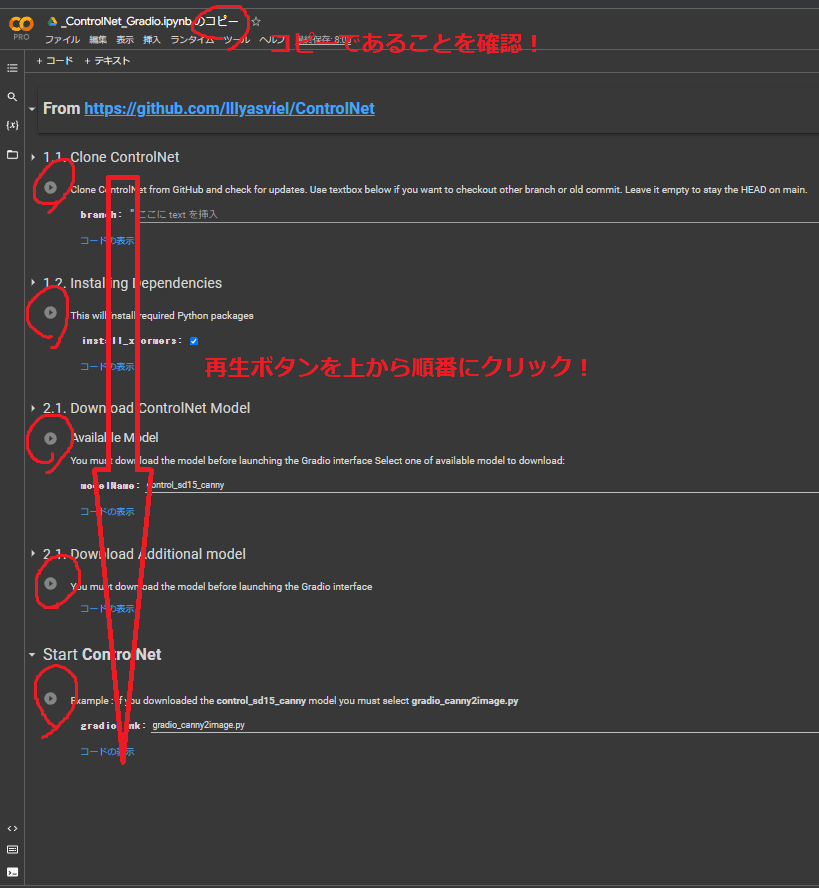Open the search sidebar icon

tap(12, 97)
